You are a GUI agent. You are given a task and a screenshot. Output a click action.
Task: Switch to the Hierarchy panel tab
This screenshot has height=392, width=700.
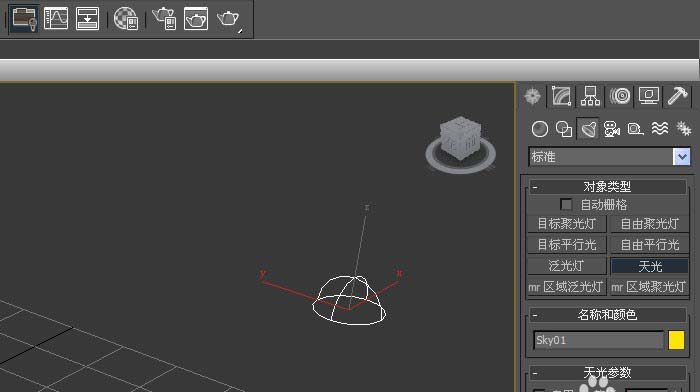click(x=590, y=96)
